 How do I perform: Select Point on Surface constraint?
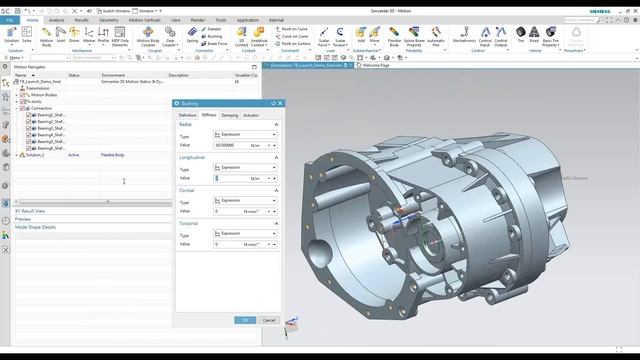293,44
